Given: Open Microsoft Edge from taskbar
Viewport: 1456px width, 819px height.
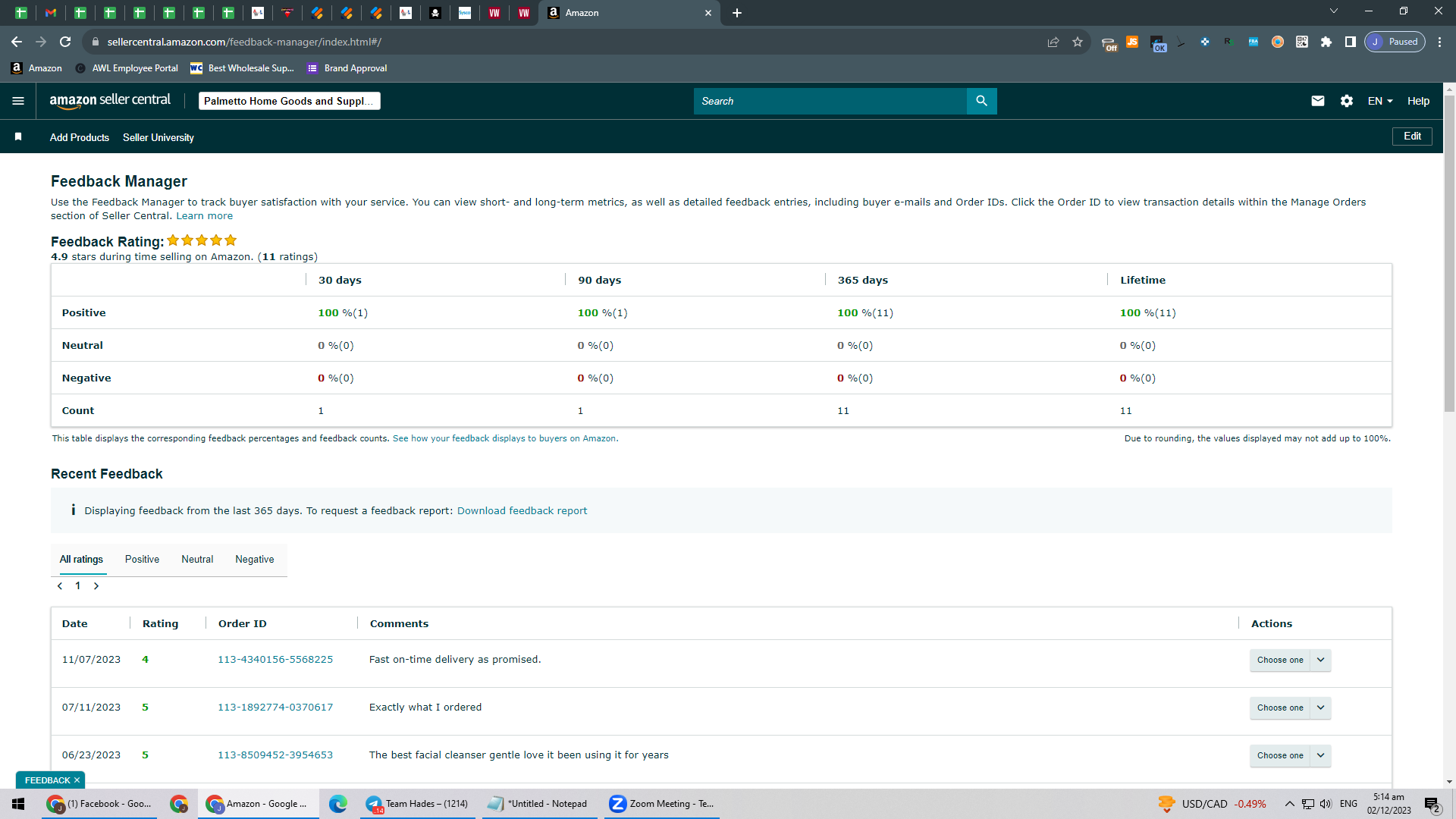Looking at the screenshot, I should coord(338,804).
